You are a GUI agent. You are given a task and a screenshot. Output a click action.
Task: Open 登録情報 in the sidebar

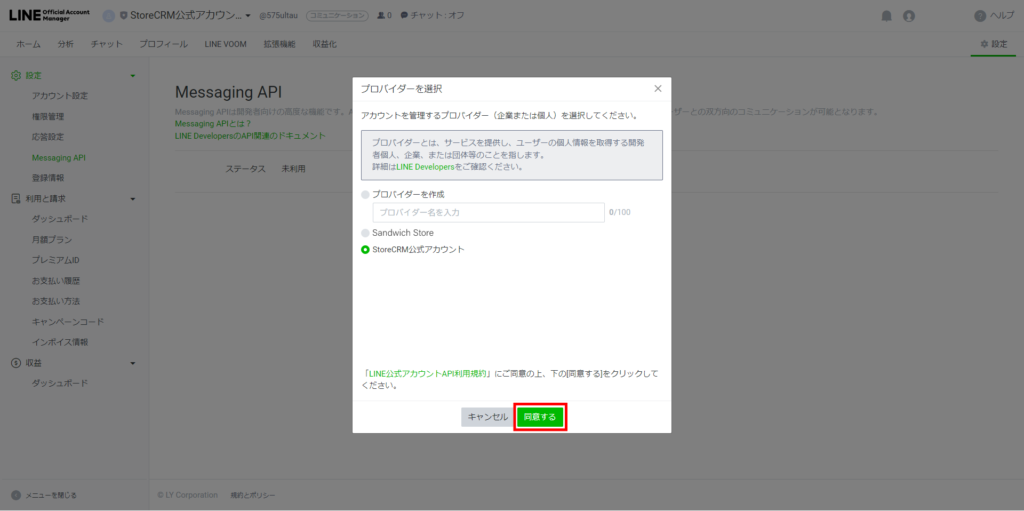48,178
